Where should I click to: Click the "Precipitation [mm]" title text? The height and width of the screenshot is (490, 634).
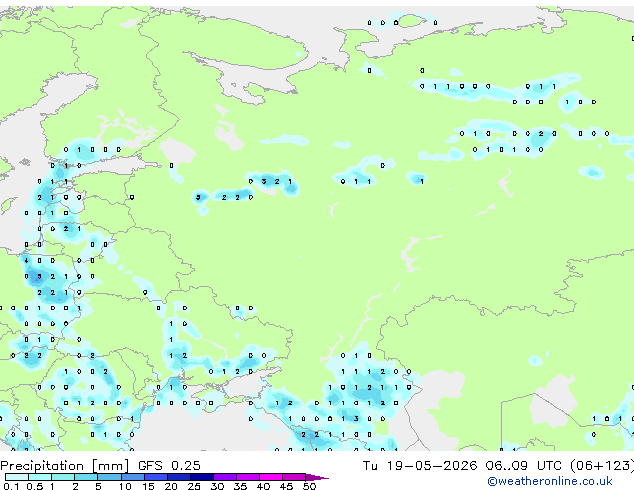click(x=65, y=466)
